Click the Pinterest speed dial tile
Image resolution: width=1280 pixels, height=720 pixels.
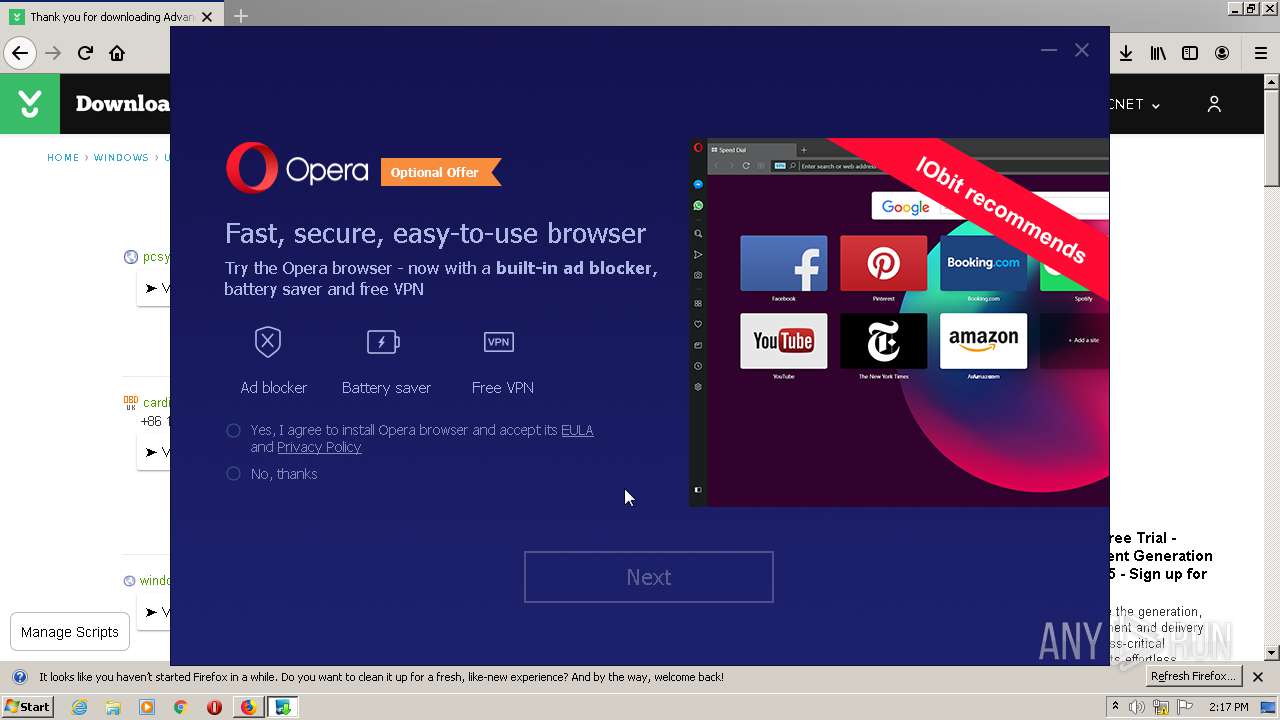click(884, 264)
